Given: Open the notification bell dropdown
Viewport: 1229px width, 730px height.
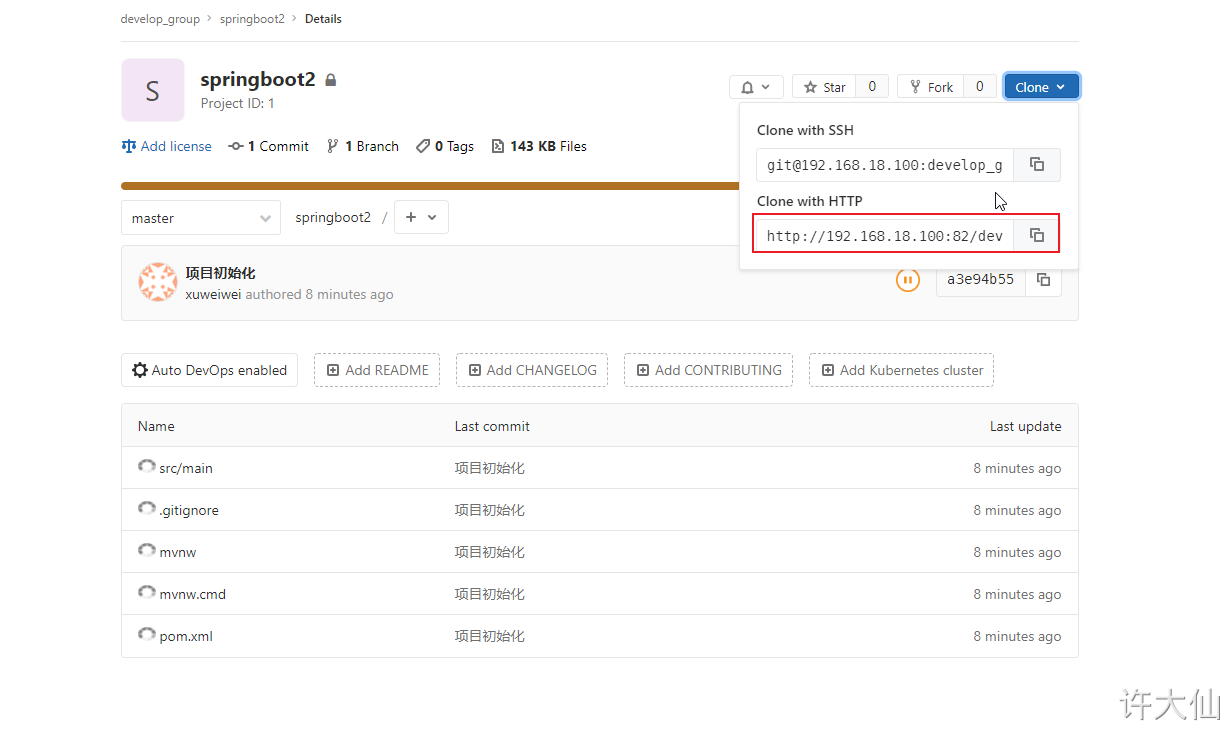Looking at the screenshot, I should click(x=756, y=87).
